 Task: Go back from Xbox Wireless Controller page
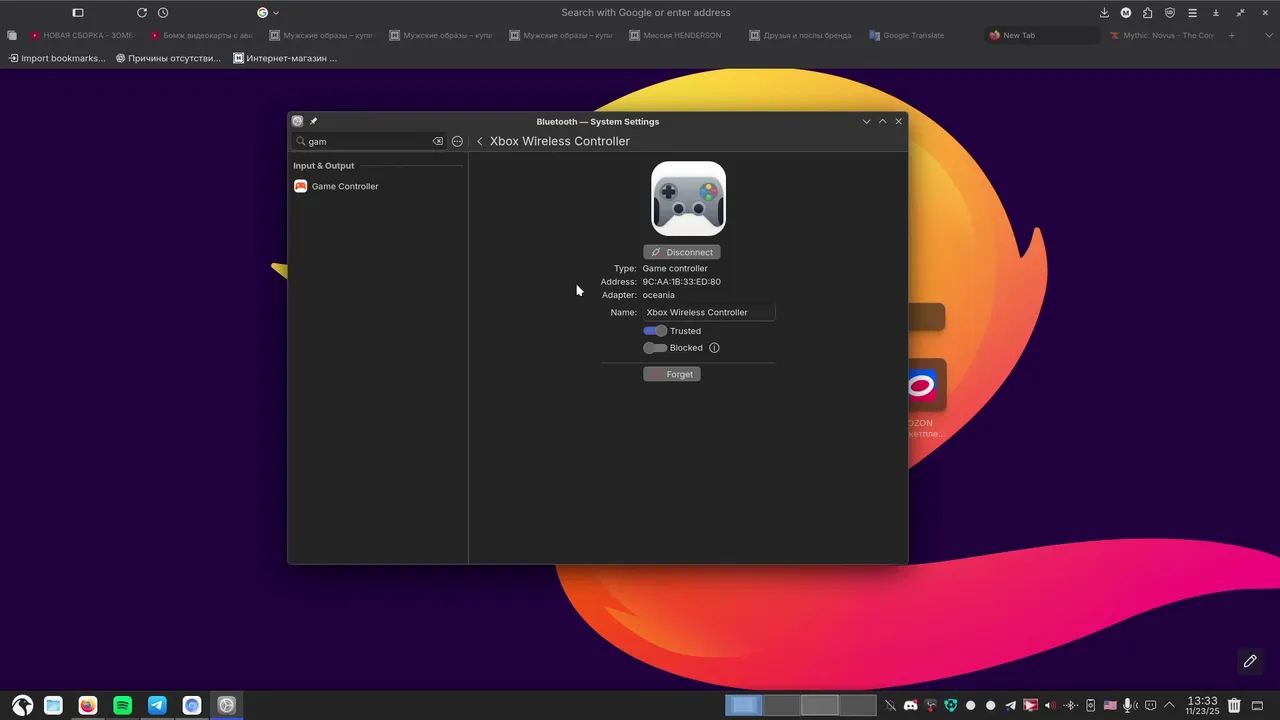(480, 141)
